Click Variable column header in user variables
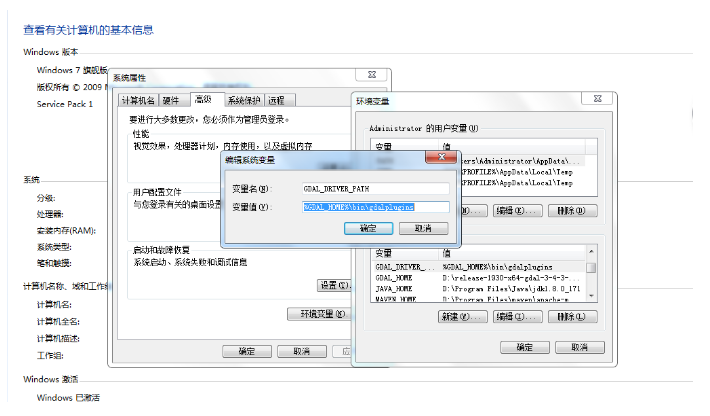The height and width of the screenshot is (416, 710). pyautogui.click(x=404, y=146)
